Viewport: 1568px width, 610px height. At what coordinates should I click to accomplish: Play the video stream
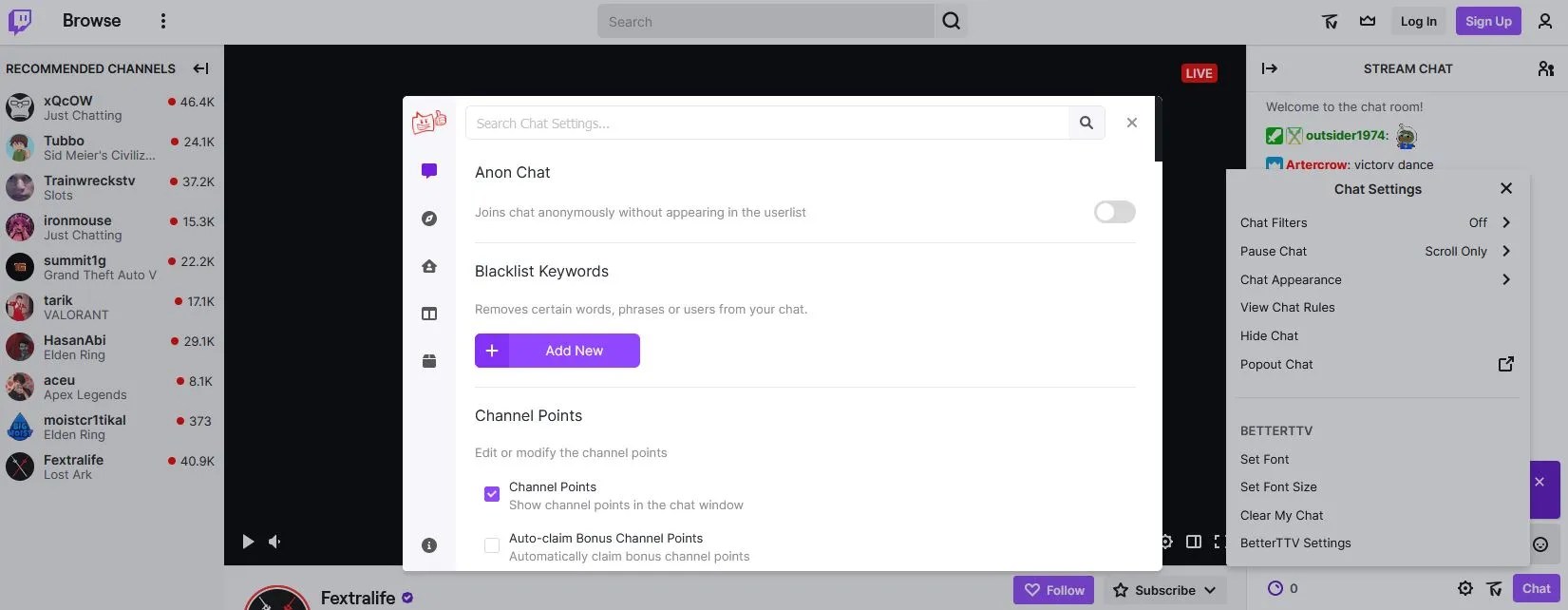248,542
